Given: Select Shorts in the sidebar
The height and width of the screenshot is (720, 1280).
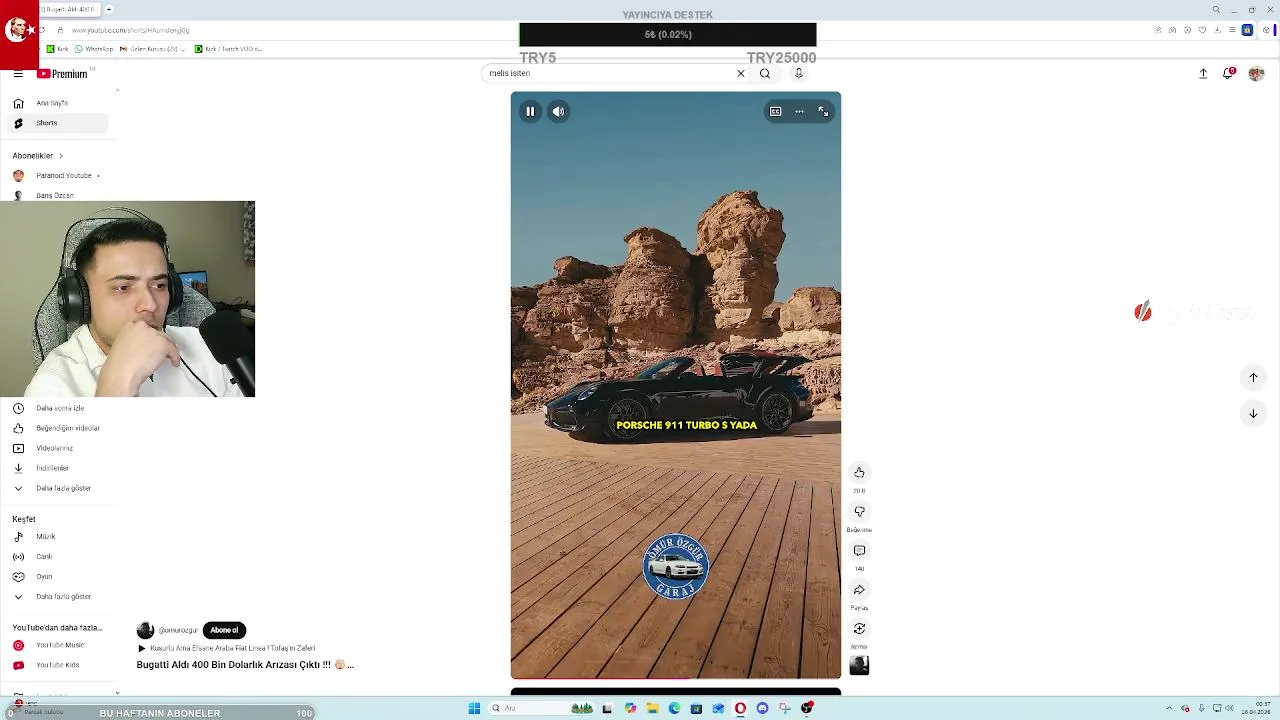Looking at the screenshot, I should (x=55, y=123).
